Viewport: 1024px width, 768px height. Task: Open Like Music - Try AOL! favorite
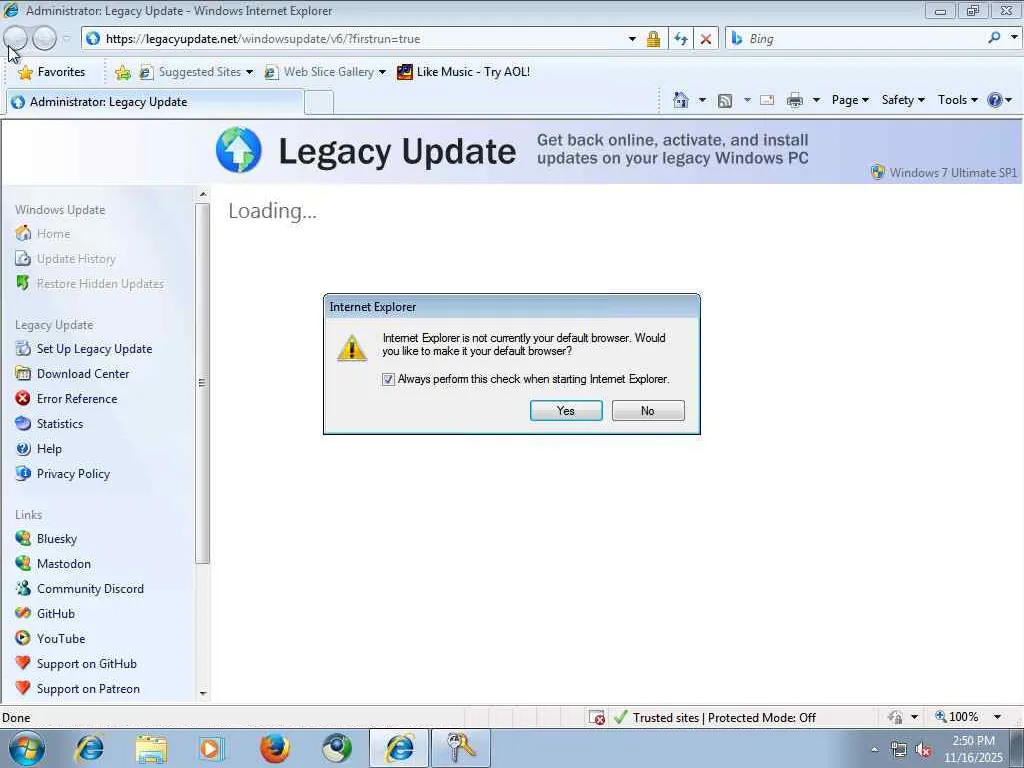click(464, 72)
